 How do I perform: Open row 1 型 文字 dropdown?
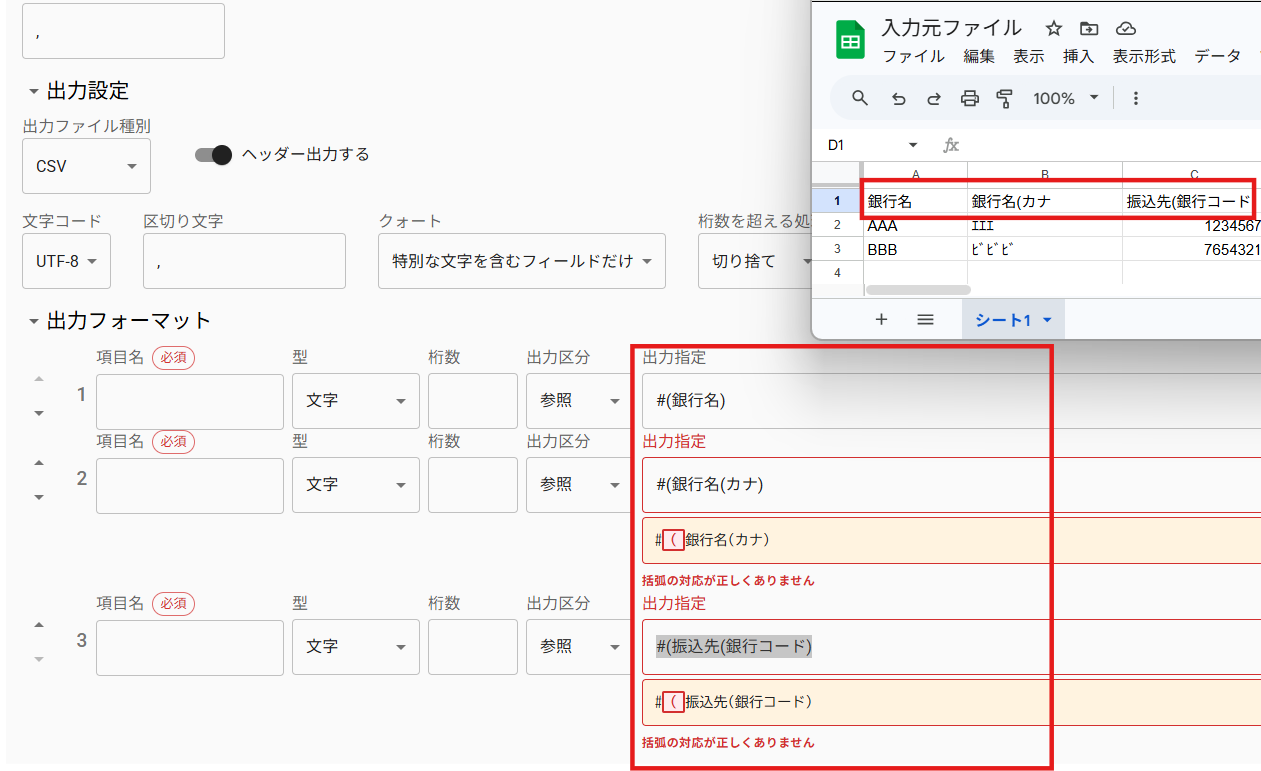(x=355, y=401)
